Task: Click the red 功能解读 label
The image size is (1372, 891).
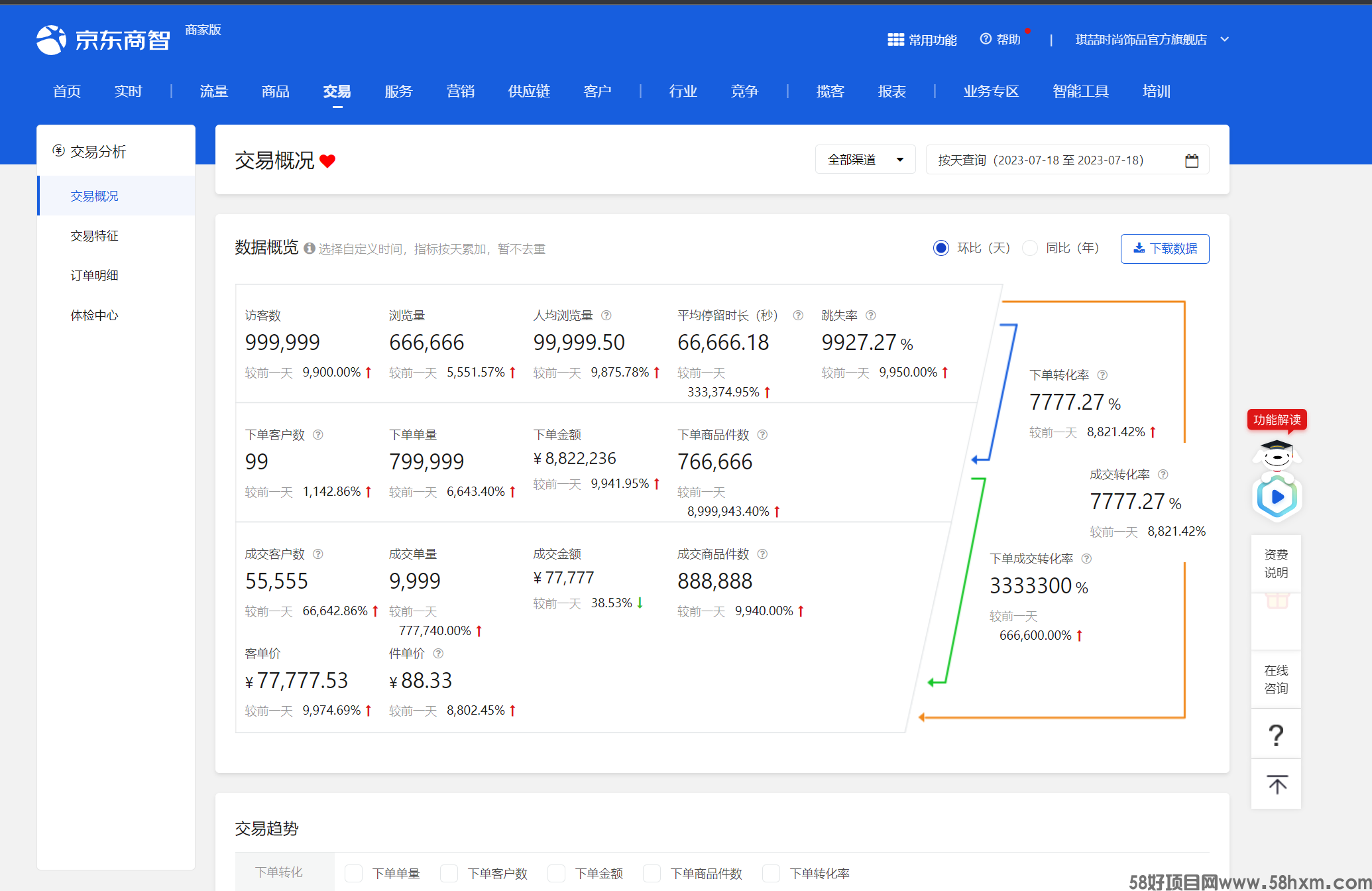Action: coord(1277,420)
